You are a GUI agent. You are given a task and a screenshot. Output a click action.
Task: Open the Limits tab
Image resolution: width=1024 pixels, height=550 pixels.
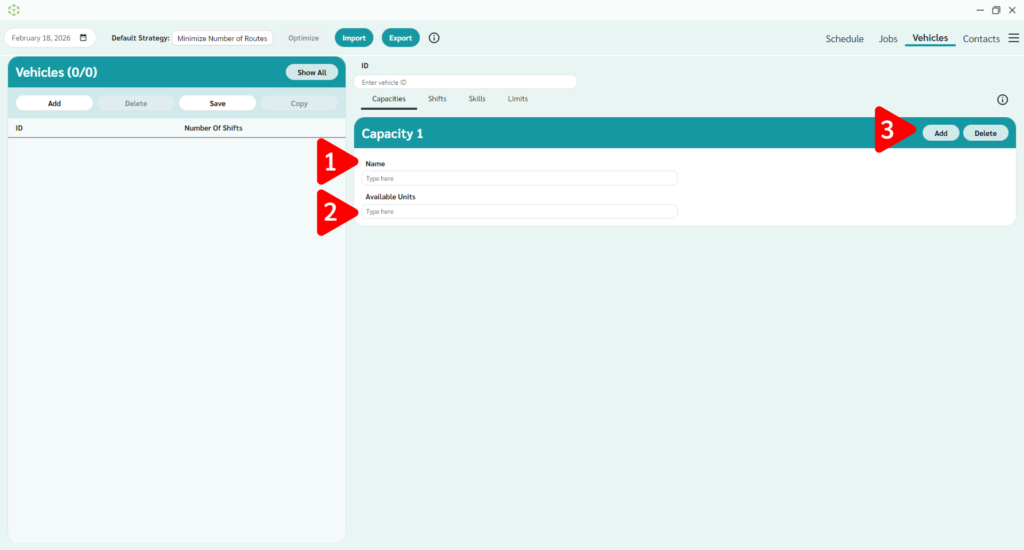pyautogui.click(x=517, y=99)
